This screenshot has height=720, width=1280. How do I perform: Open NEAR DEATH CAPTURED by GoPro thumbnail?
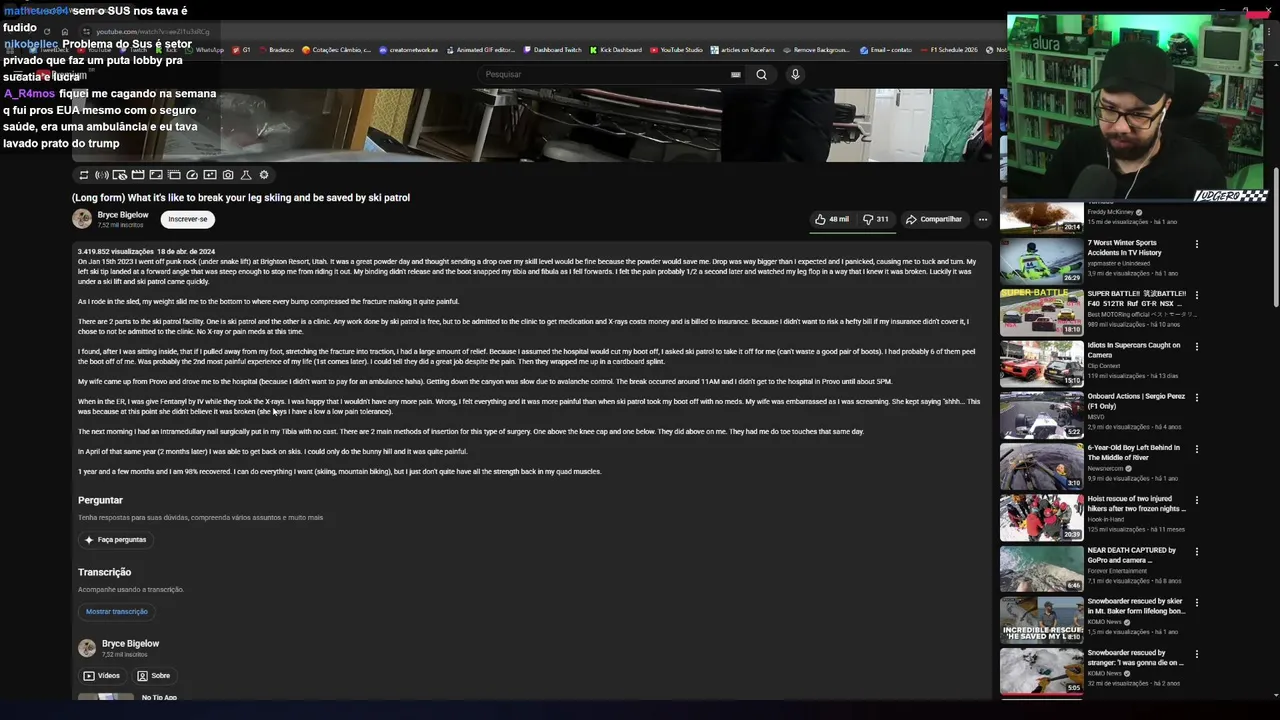click(x=1041, y=568)
